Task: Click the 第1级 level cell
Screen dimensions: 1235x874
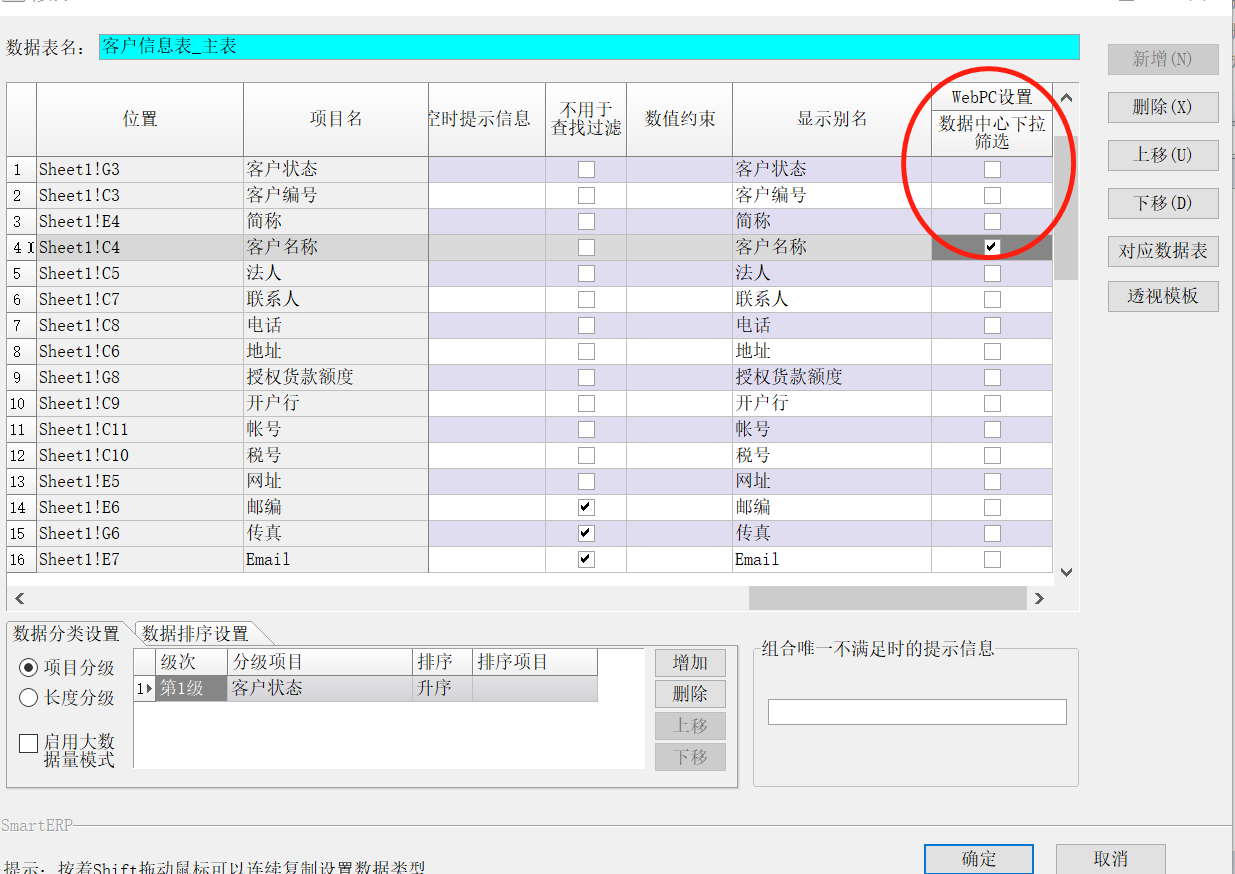Action: point(191,688)
